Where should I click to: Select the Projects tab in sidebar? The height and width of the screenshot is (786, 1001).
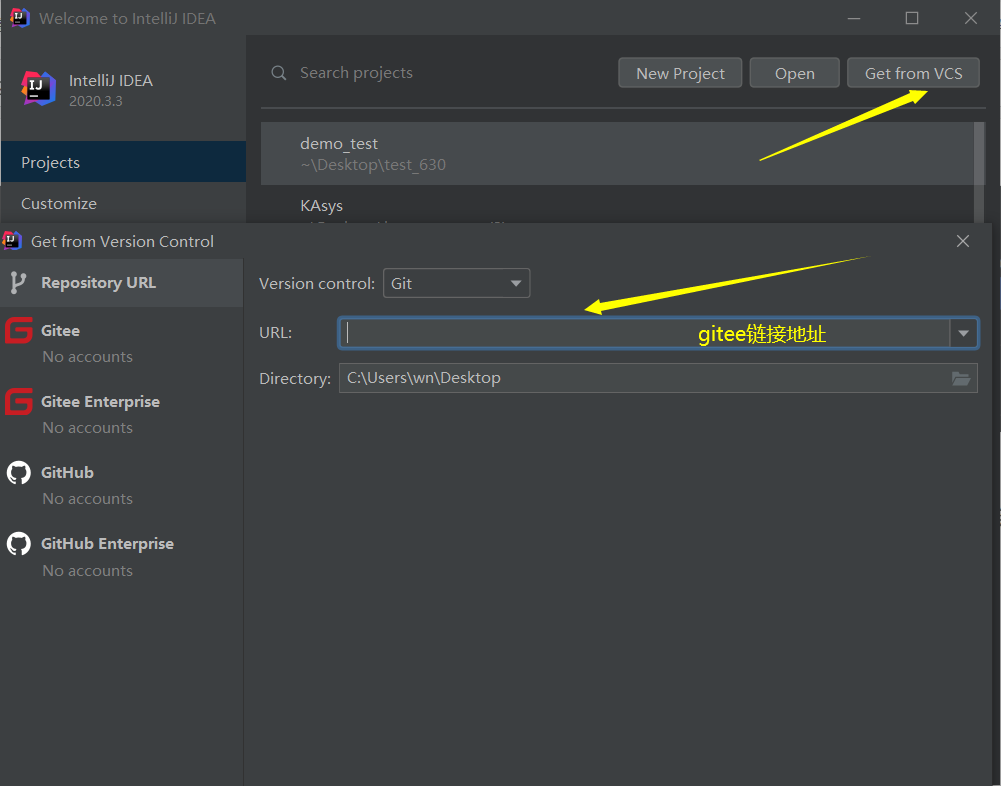point(123,162)
